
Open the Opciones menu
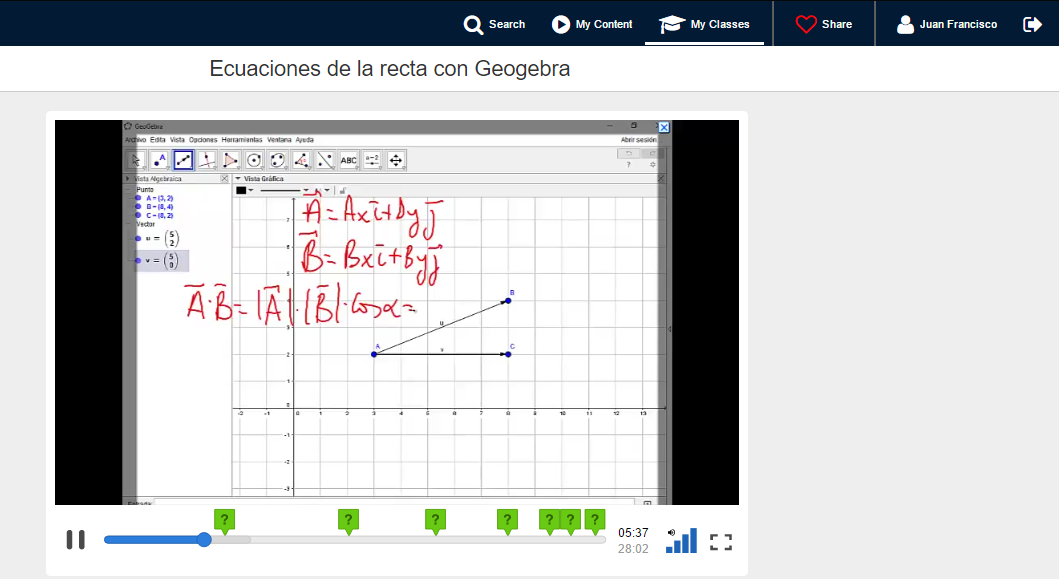coord(203,140)
